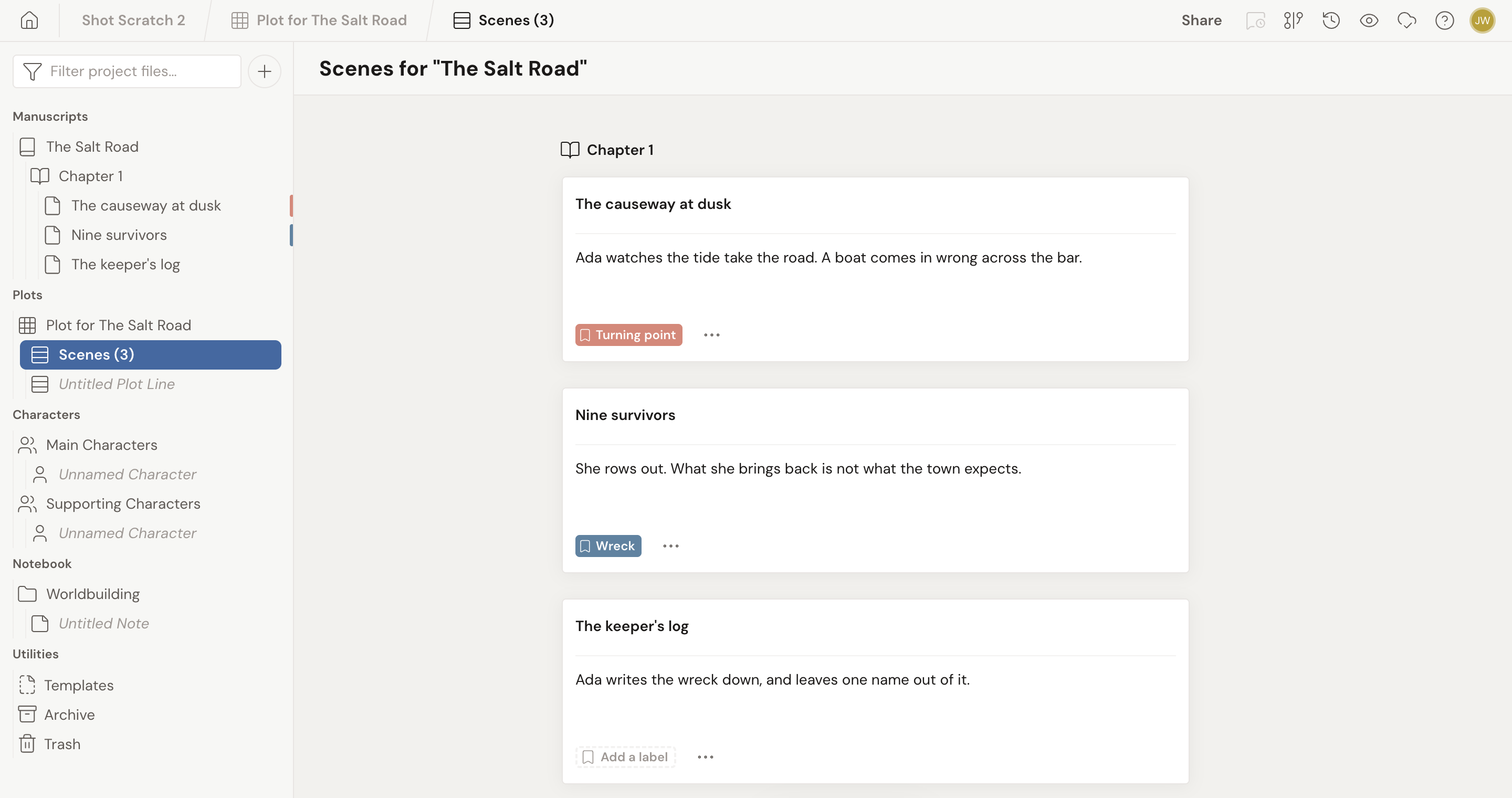This screenshot has width=1512, height=798.
Task: Click the red Turning point label
Action: tap(628, 335)
